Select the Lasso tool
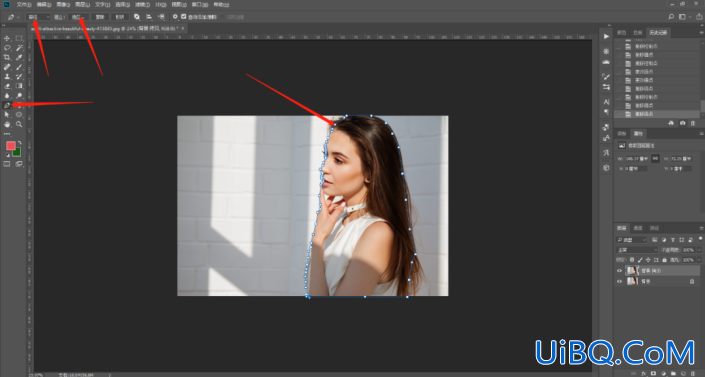The image size is (705, 377). click(x=7, y=48)
